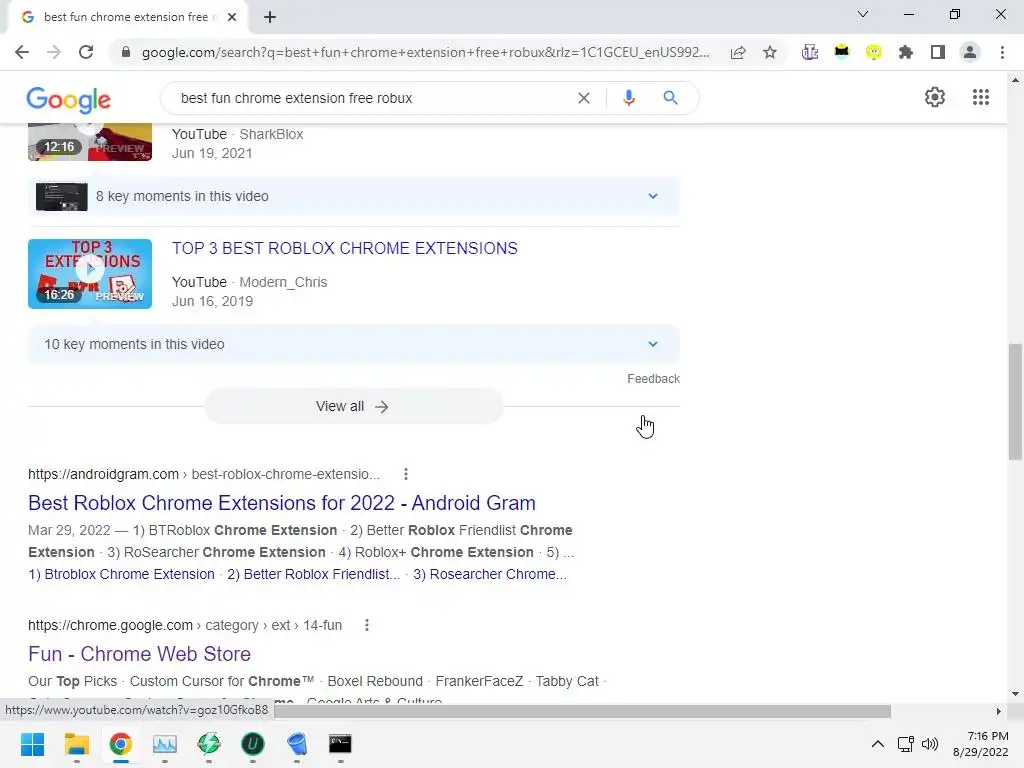Click the scroll right arrow
Viewport: 1024px width, 768px height.
pos(999,711)
